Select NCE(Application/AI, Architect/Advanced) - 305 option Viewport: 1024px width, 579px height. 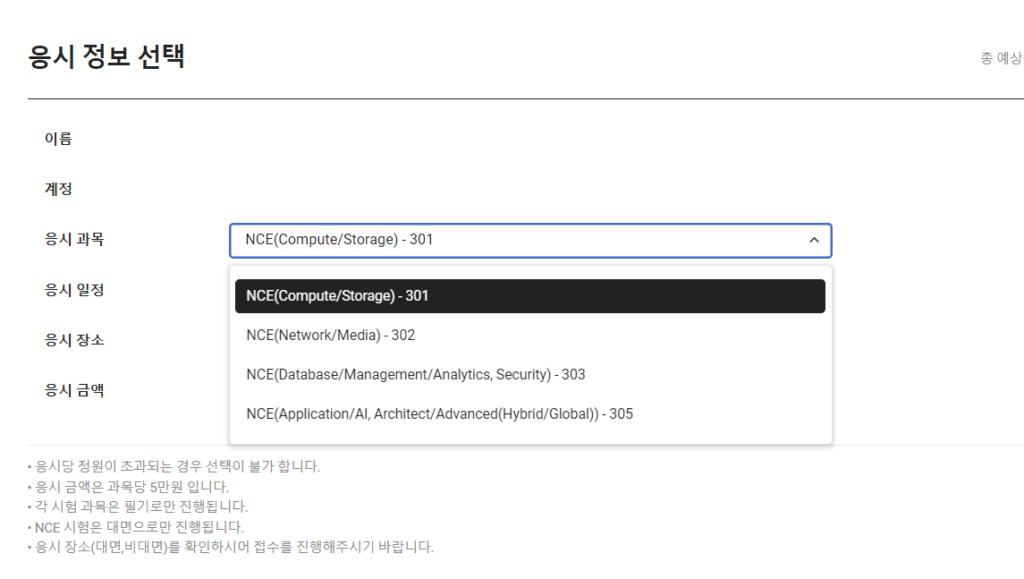tap(530, 414)
